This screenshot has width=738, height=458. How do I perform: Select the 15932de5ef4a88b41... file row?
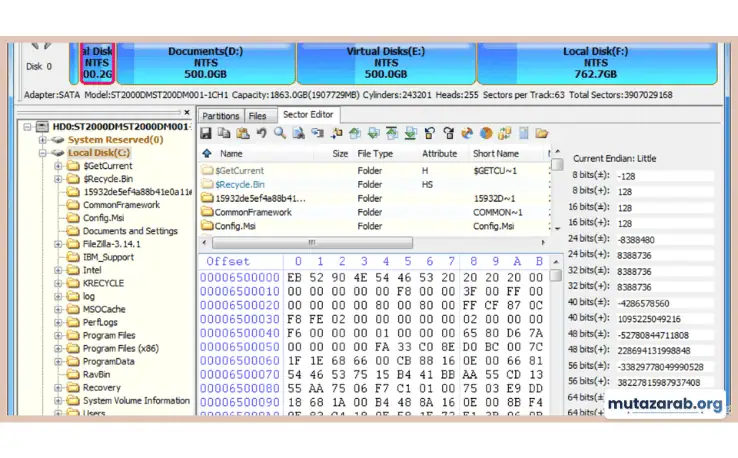point(375,198)
